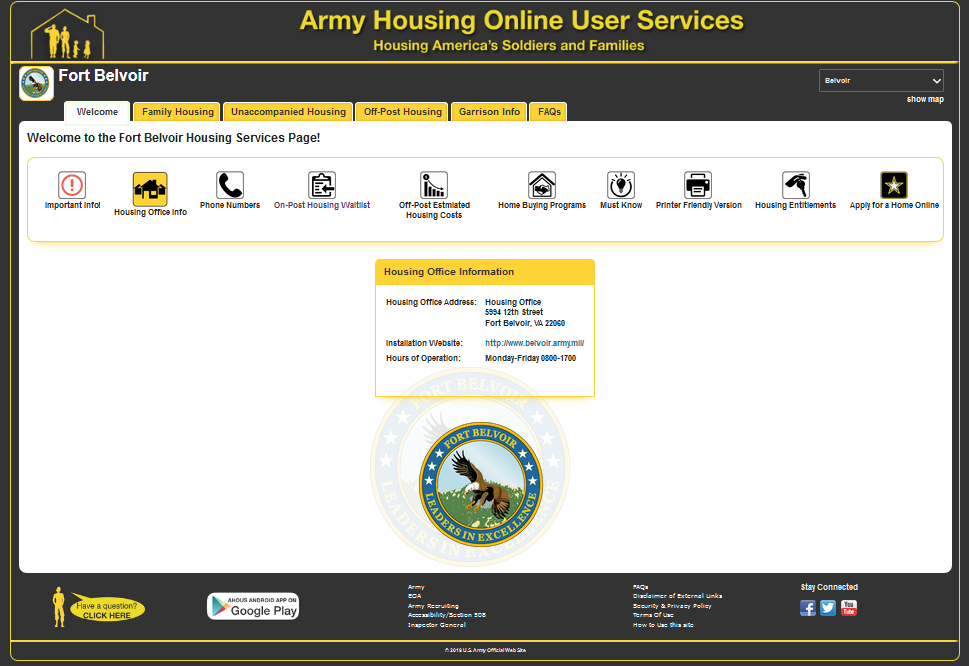Click the Fort Belvoir garrison crest icon
Screen dimensions: 969x666
pos(36,83)
